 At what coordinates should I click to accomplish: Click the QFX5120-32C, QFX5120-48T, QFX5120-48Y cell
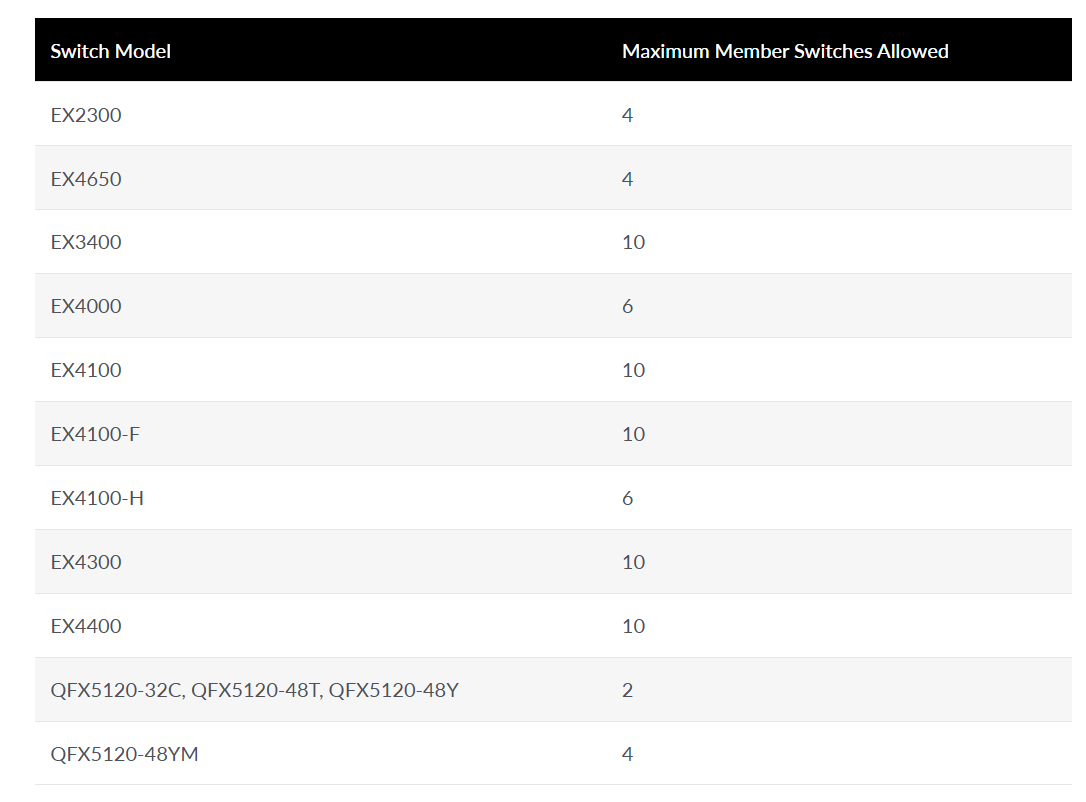254,690
